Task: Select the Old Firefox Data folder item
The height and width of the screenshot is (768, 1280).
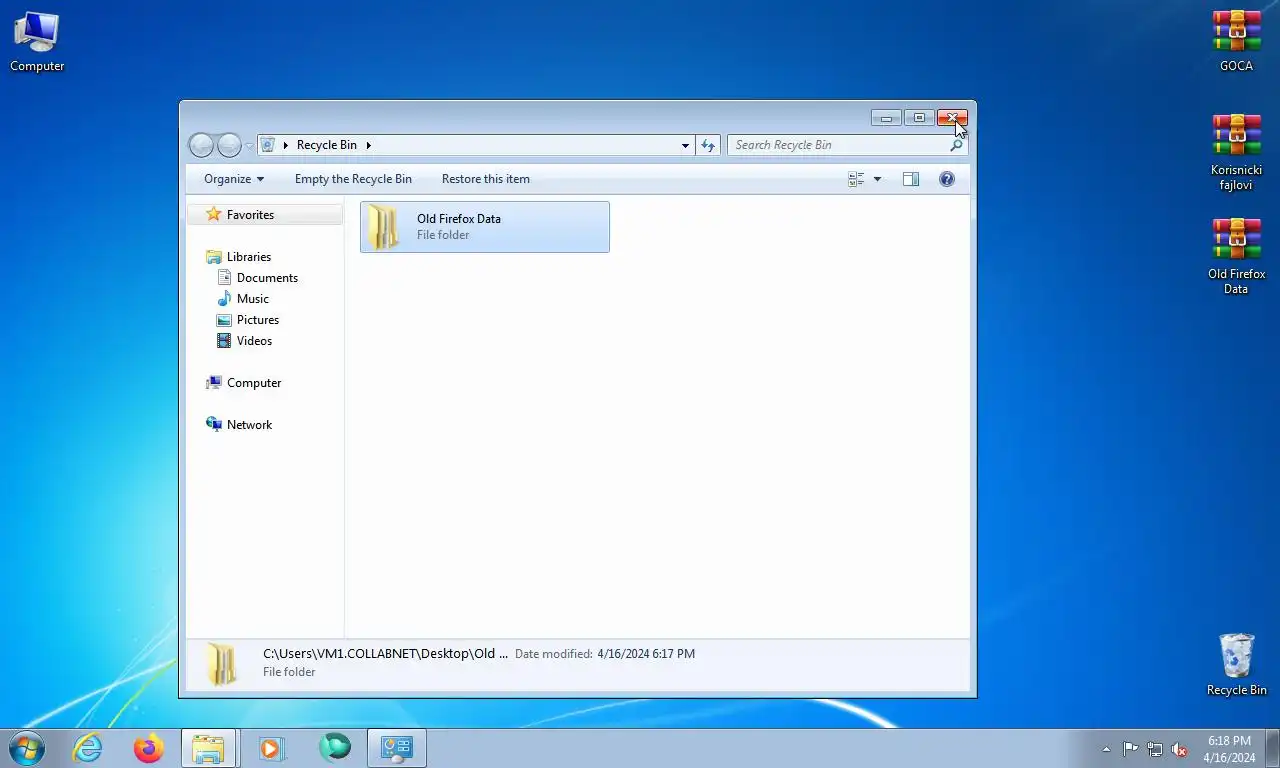Action: point(485,227)
